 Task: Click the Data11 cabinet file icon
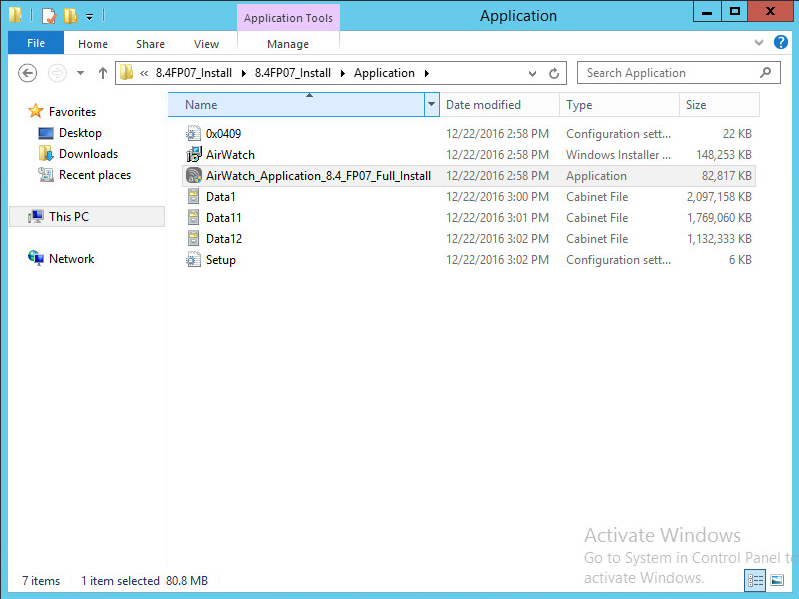(x=193, y=217)
